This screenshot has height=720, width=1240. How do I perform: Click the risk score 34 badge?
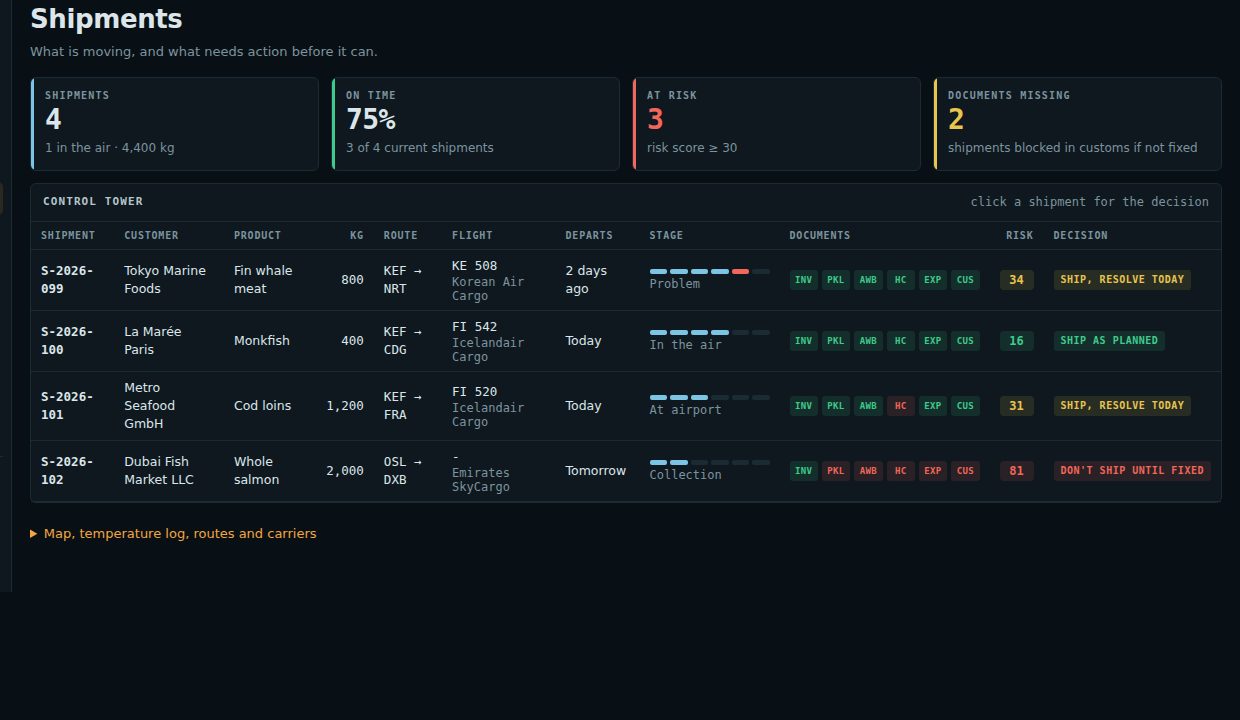coord(1016,280)
